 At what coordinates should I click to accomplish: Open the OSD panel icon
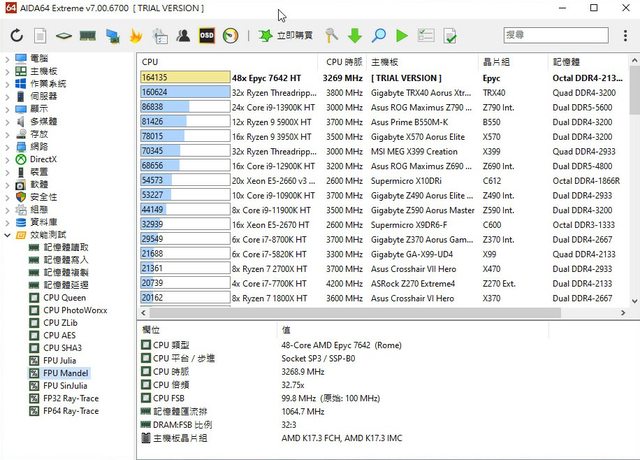pyautogui.click(x=207, y=36)
